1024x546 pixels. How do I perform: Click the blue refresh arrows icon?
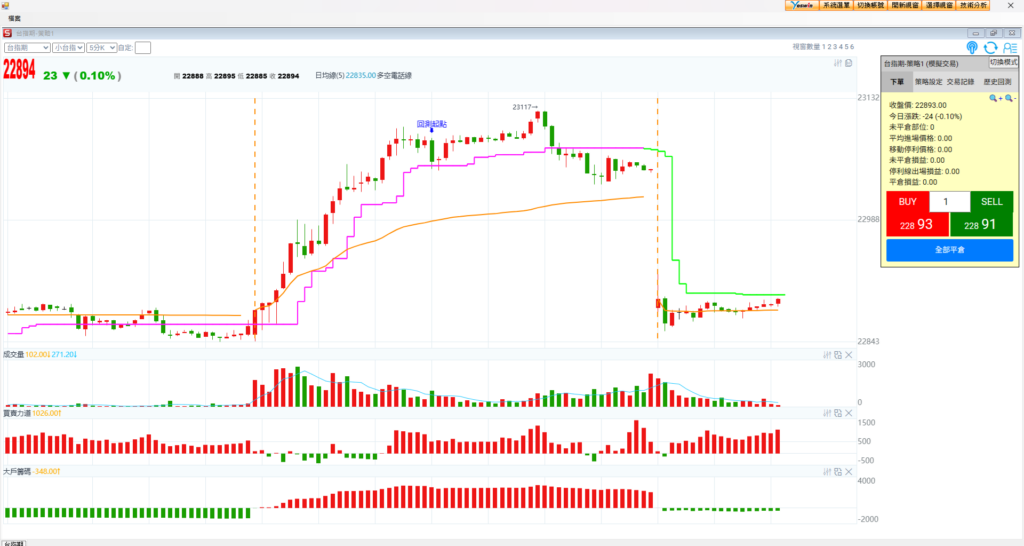(991, 48)
